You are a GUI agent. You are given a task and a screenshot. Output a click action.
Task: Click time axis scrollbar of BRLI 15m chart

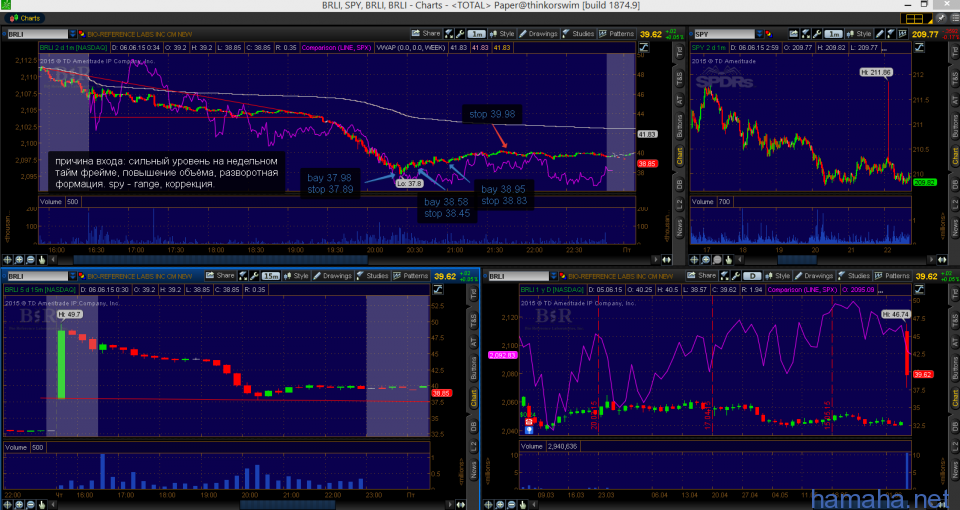(x=288, y=504)
